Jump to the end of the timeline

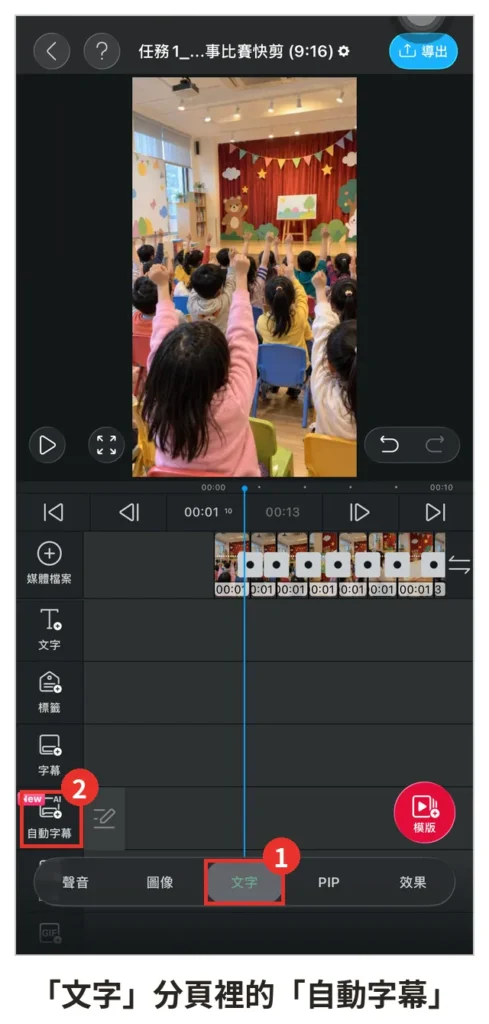pyautogui.click(x=435, y=513)
